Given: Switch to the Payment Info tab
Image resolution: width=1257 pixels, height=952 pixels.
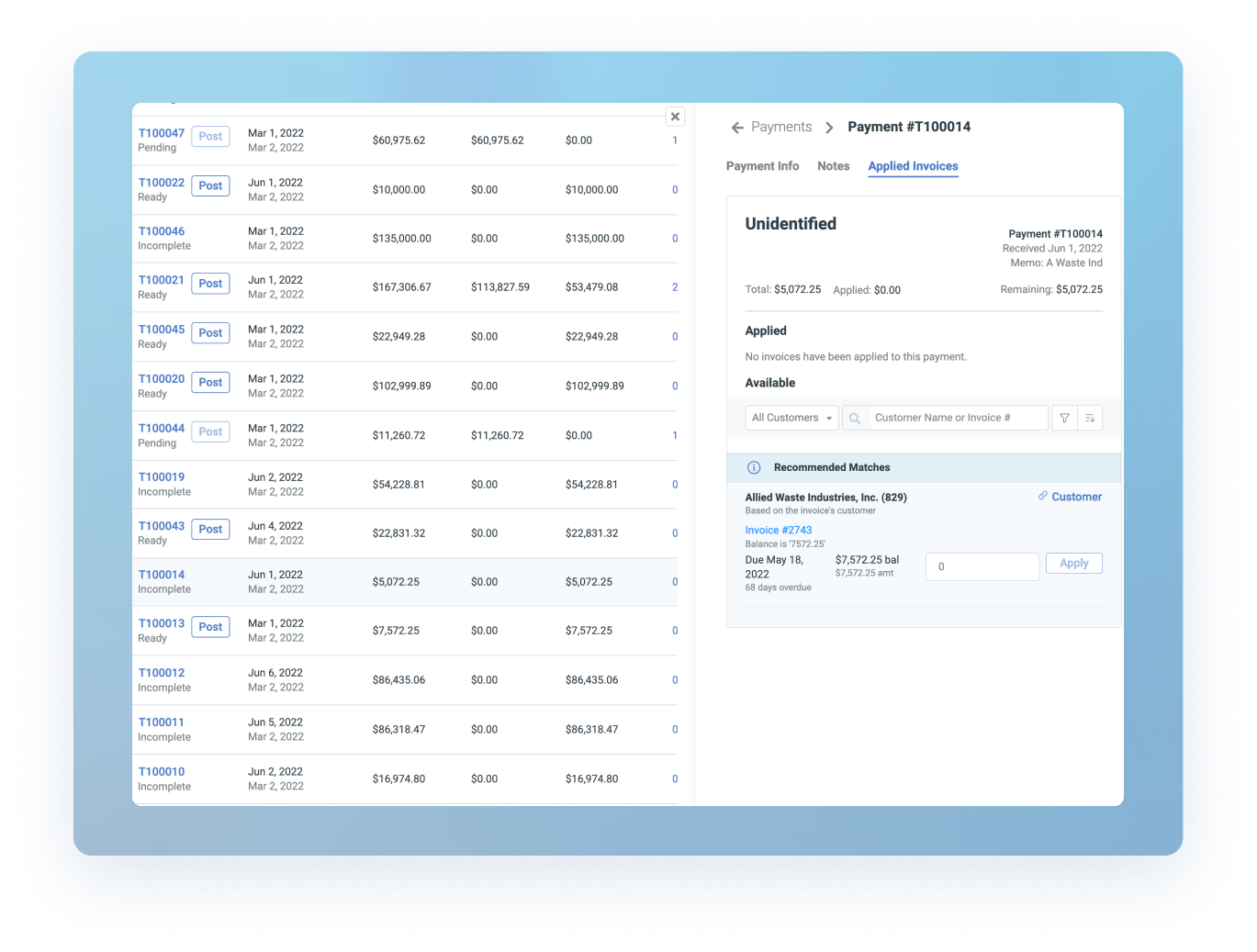Looking at the screenshot, I should (x=762, y=166).
